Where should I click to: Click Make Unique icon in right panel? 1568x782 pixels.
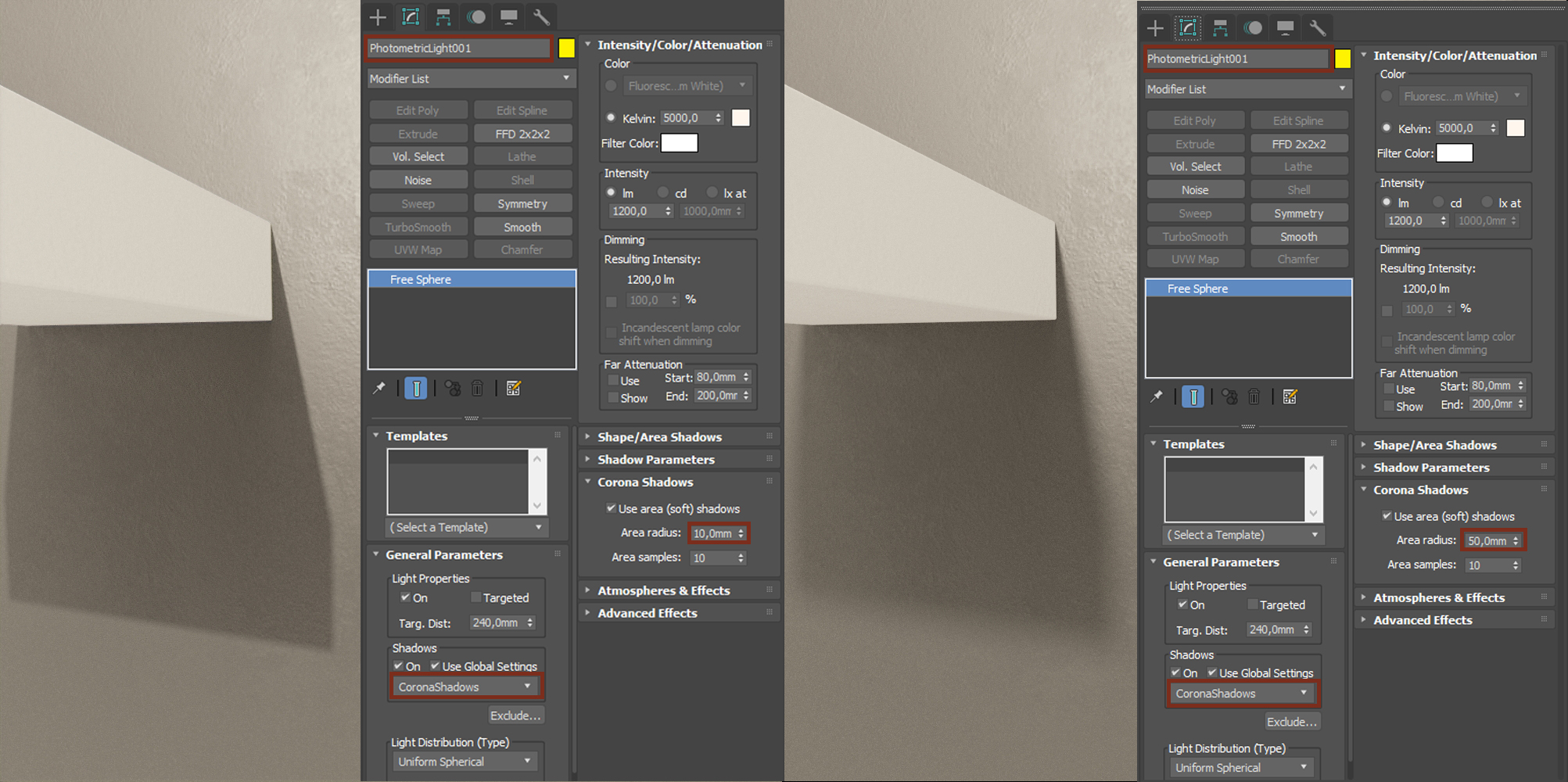pyautogui.click(x=1229, y=396)
